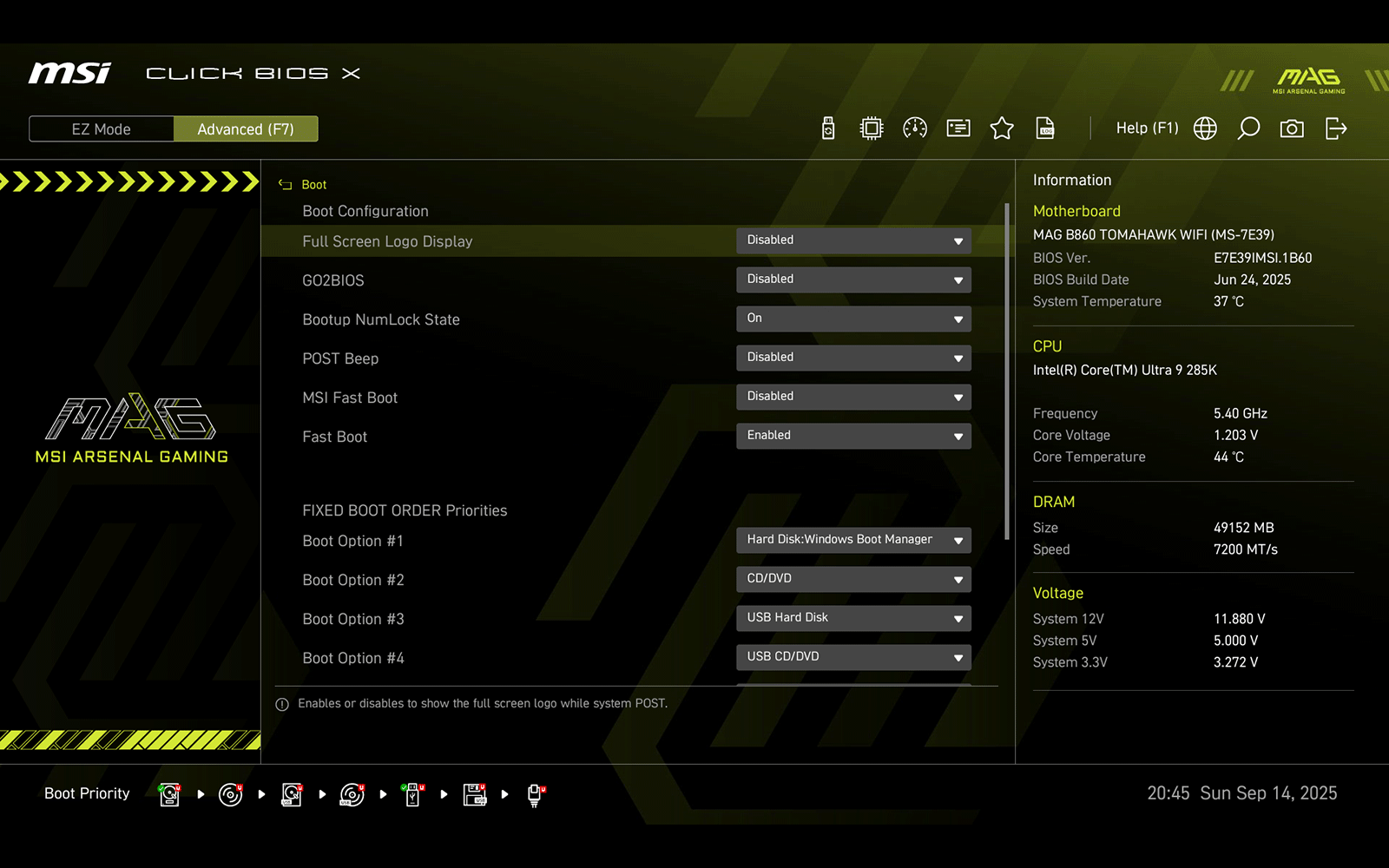Click the exit door icon

coord(1336,128)
